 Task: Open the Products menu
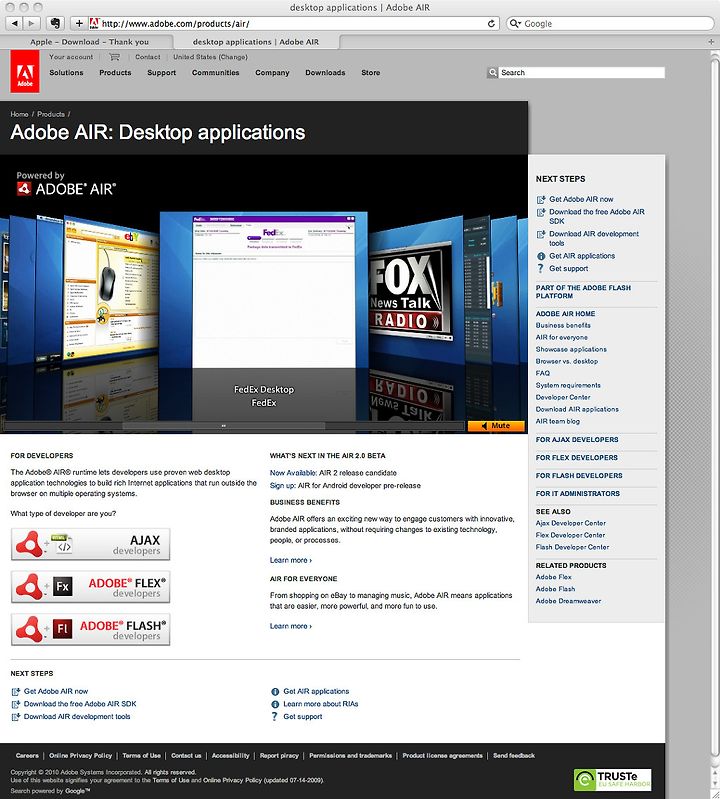pyautogui.click(x=115, y=73)
